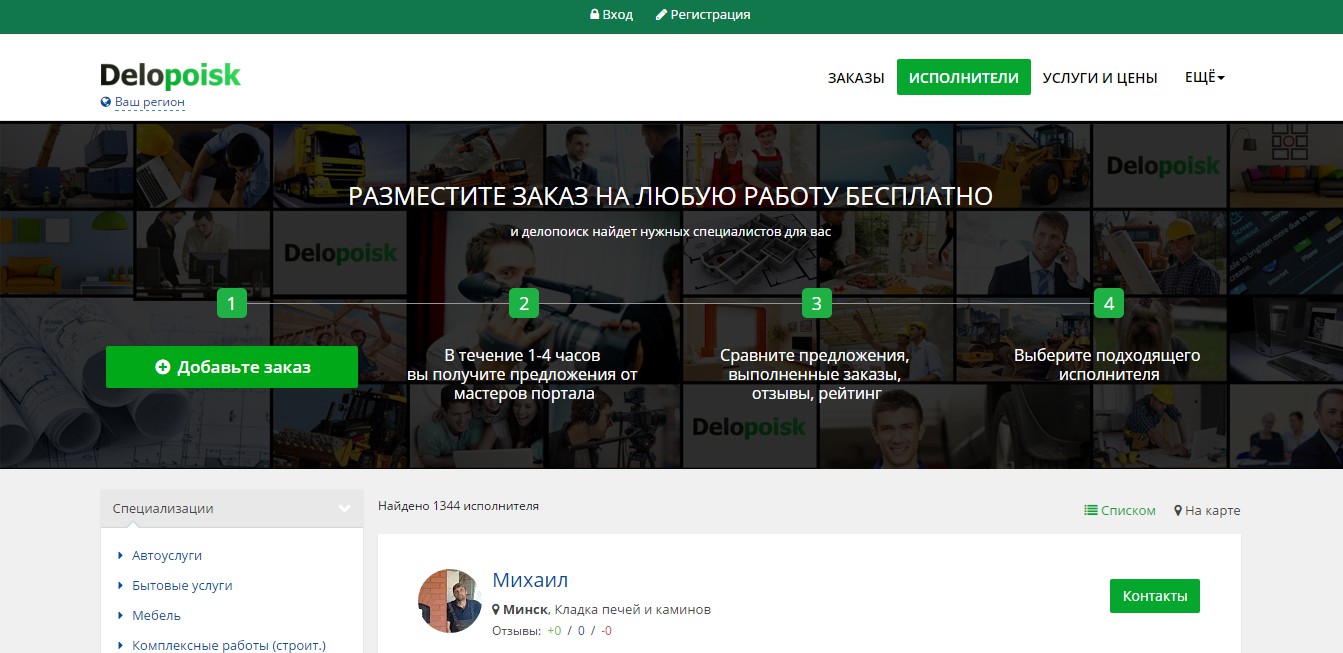Image resolution: width=1343 pixels, height=653 pixels.
Task: Expand the ЕЩЁ dropdown menu
Action: (1205, 77)
